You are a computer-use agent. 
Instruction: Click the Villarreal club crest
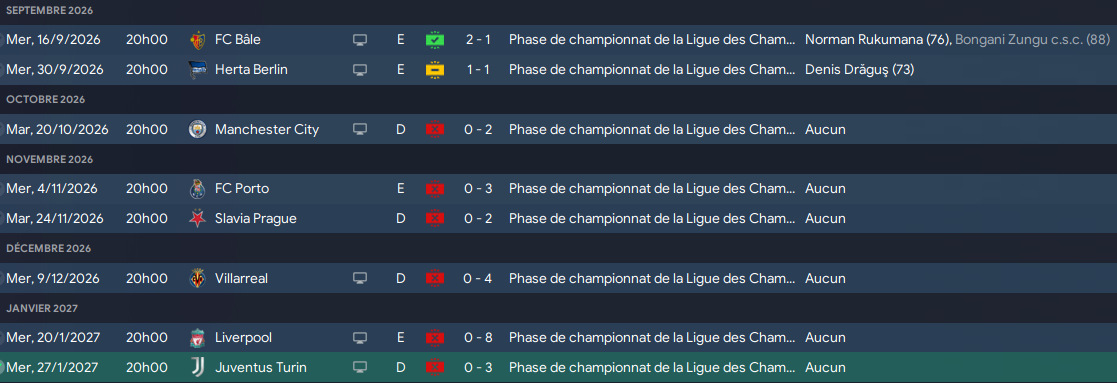pyautogui.click(x=197, y=278)
